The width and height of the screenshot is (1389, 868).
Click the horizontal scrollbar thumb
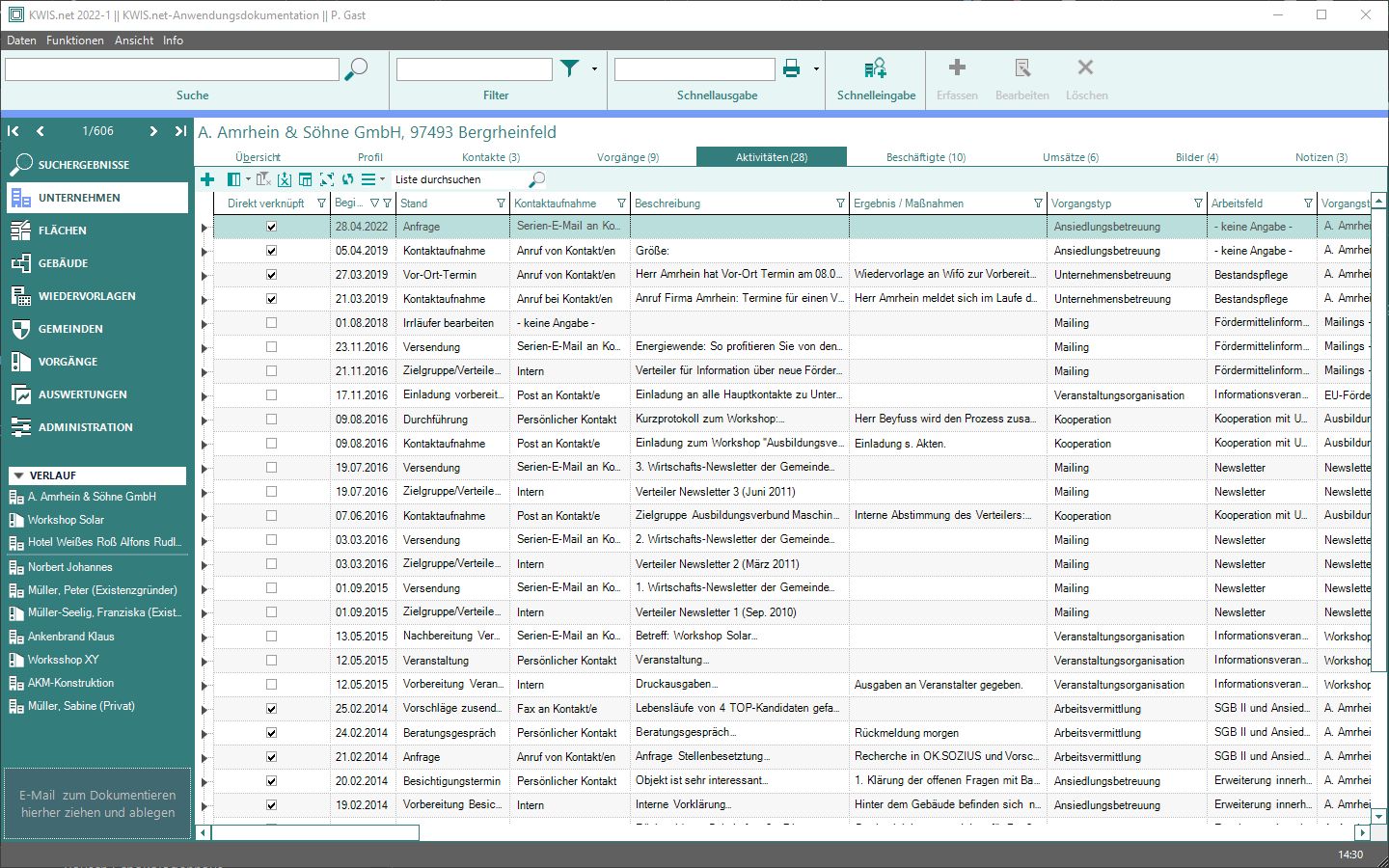pyautogui.click(x=315, y=832)
